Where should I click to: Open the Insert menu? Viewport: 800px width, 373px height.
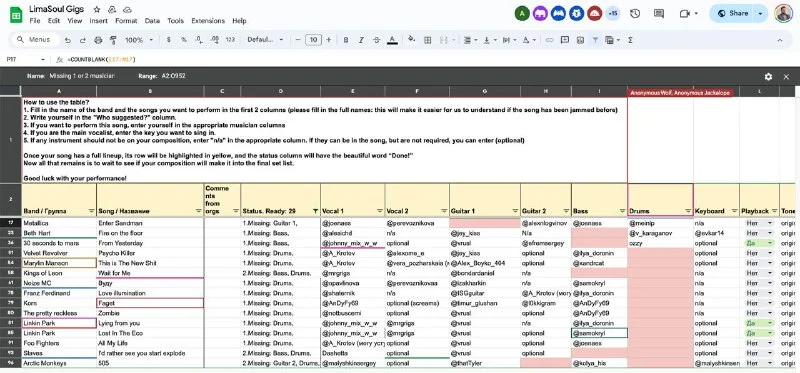click(x=98, y=21)
